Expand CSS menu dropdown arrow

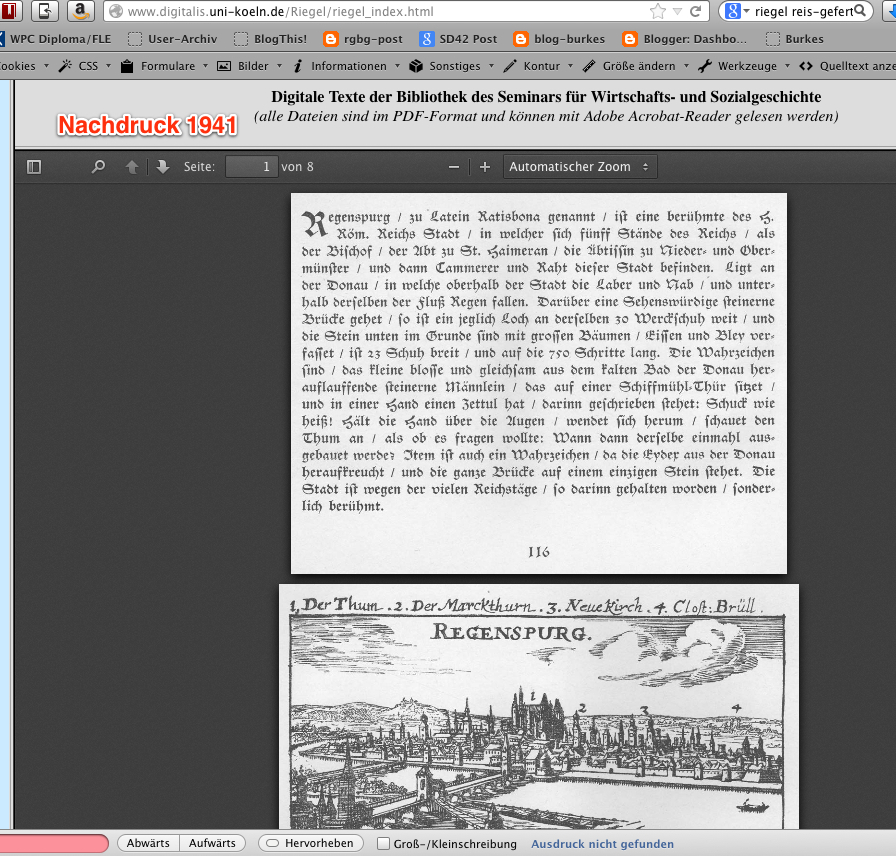point(108,66)
